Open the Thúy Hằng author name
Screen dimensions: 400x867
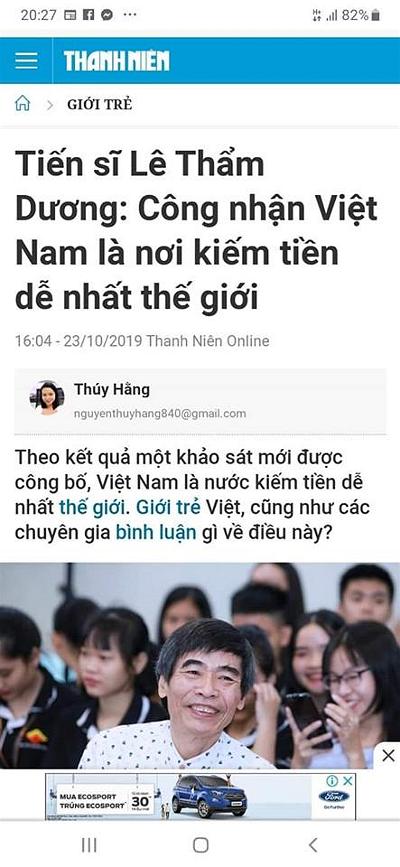(112, 390)
